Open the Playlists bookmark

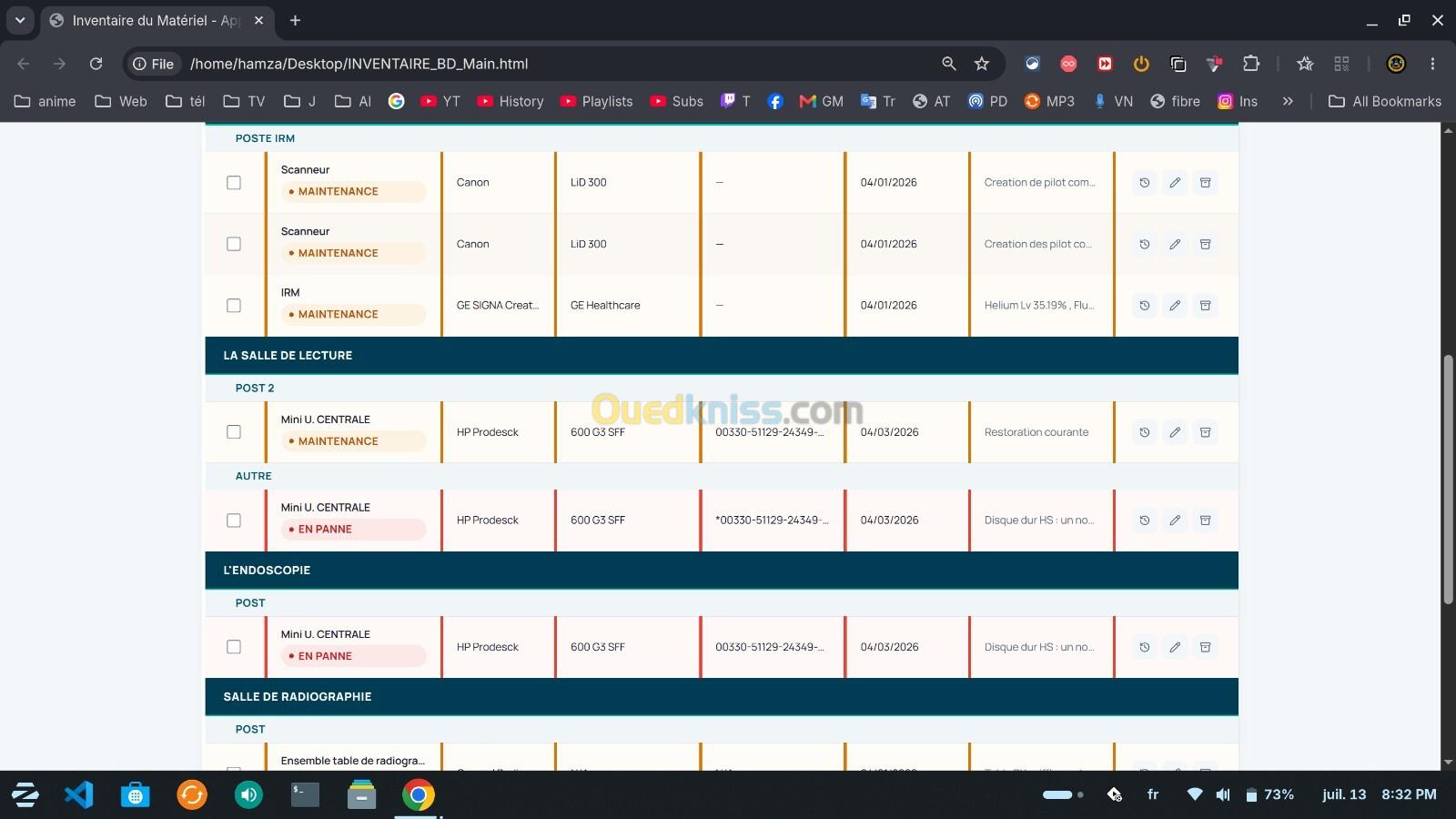point(596,101)
